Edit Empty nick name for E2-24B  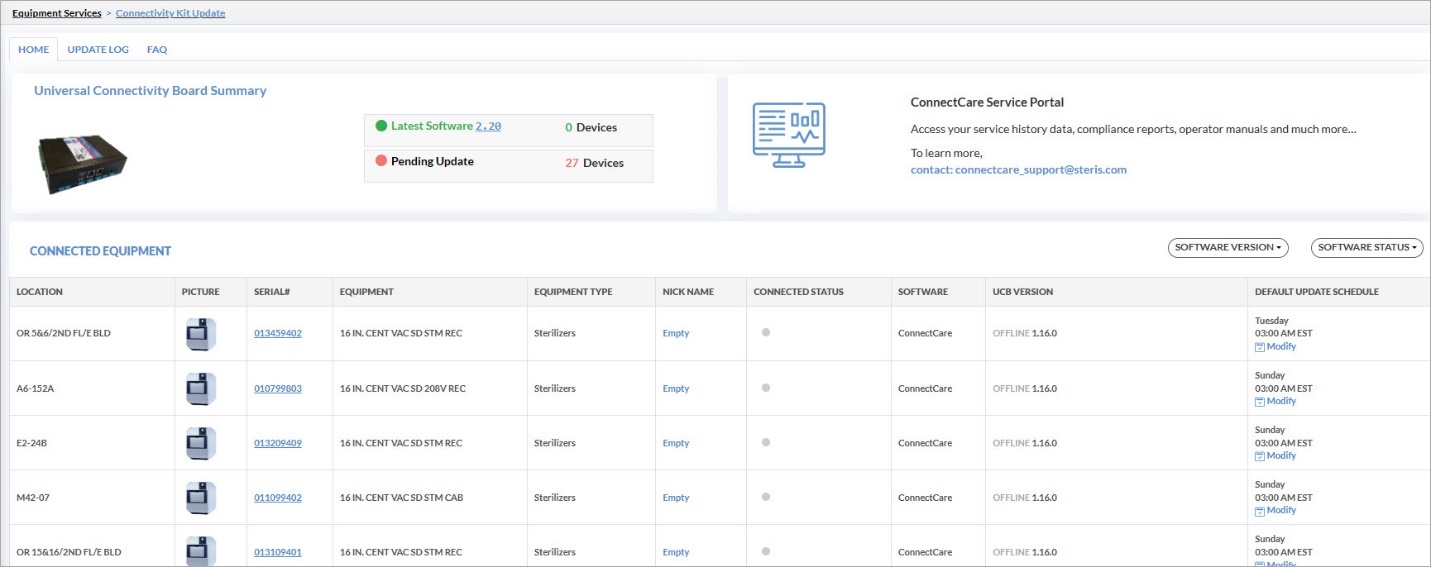[x=676, y=443]
